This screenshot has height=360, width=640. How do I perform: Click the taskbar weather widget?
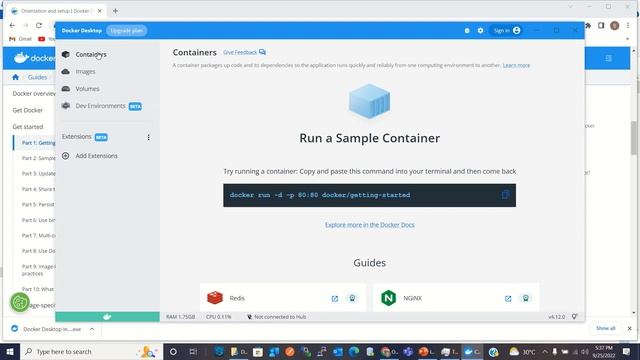point(522,351)
